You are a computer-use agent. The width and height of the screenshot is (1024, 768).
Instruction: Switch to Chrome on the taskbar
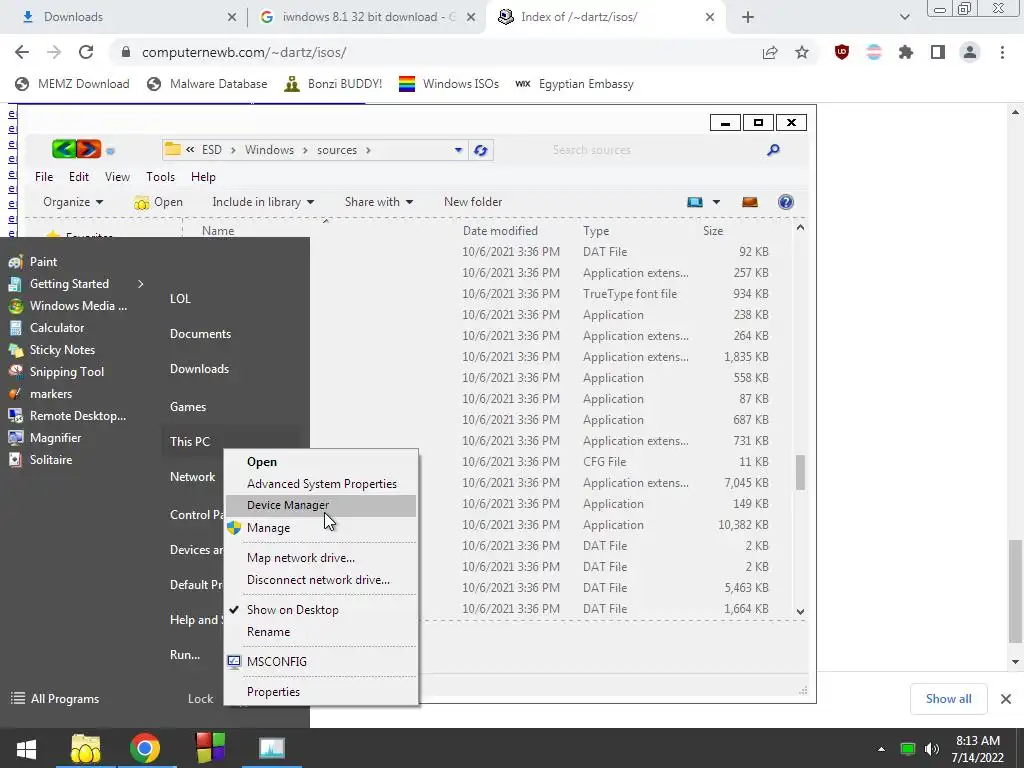point(145,748)
